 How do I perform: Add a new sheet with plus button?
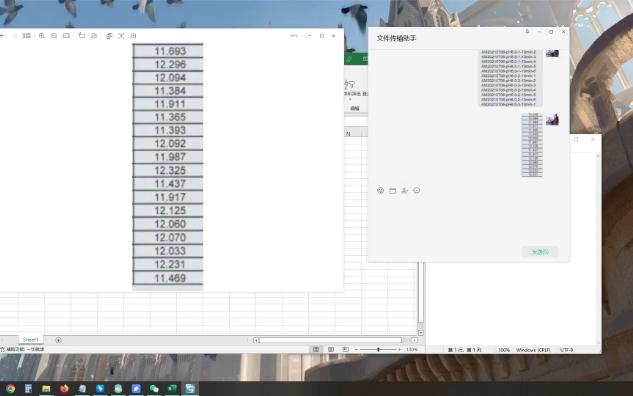pos(59,340)
